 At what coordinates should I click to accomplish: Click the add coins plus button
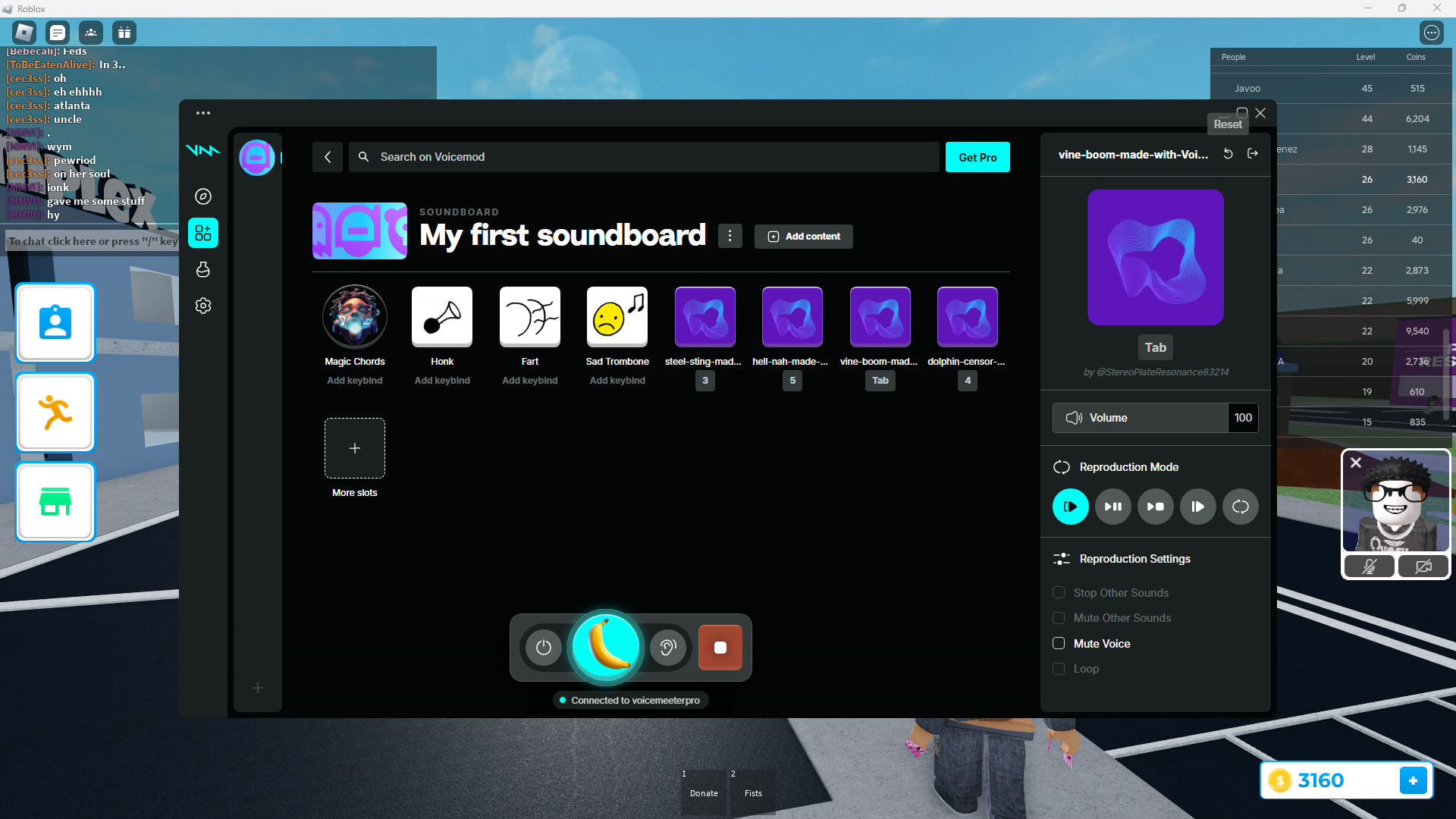coord(1414,780)
